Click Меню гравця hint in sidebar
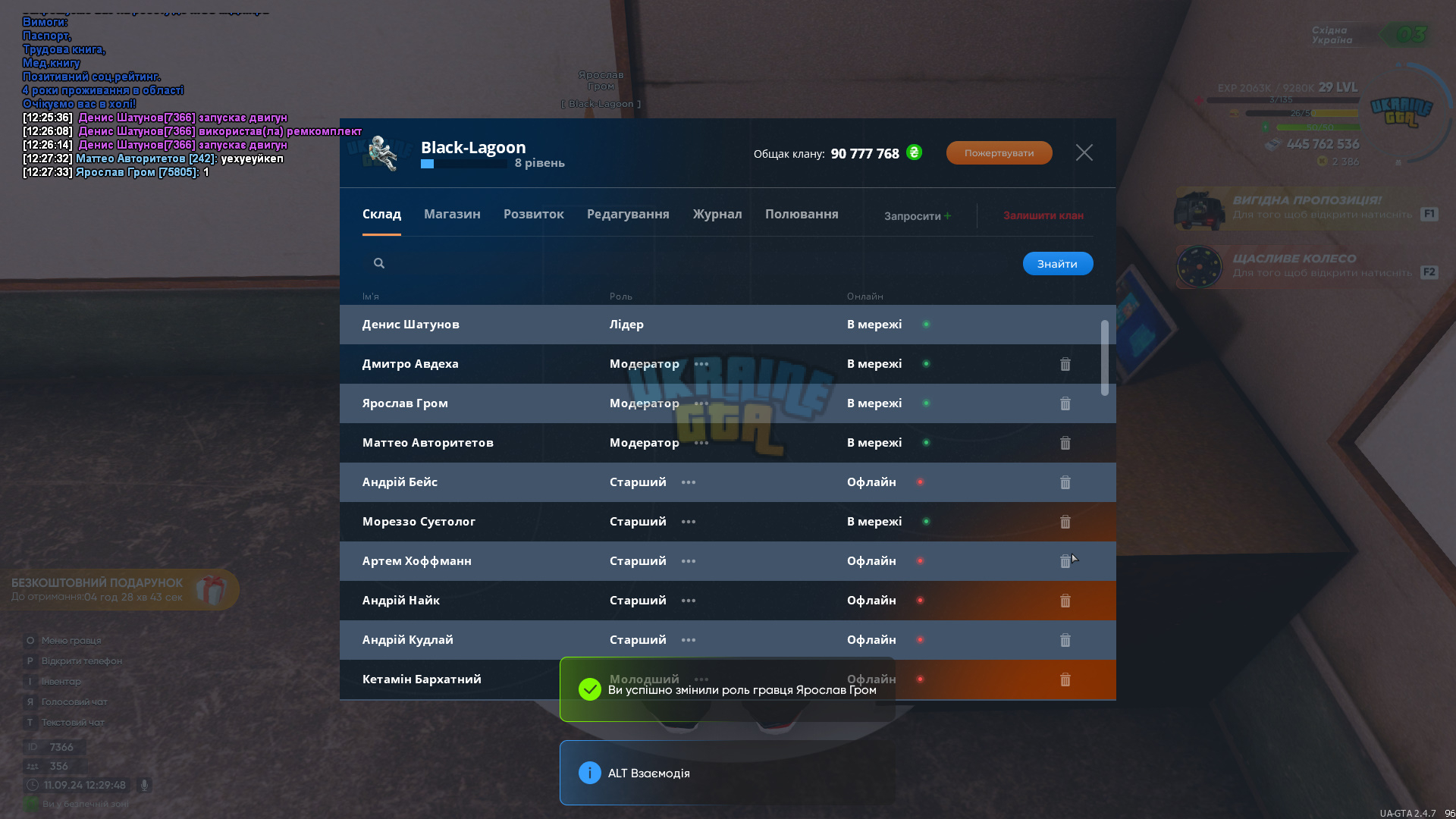This screenshot has height=819, width=1456. 71,641
